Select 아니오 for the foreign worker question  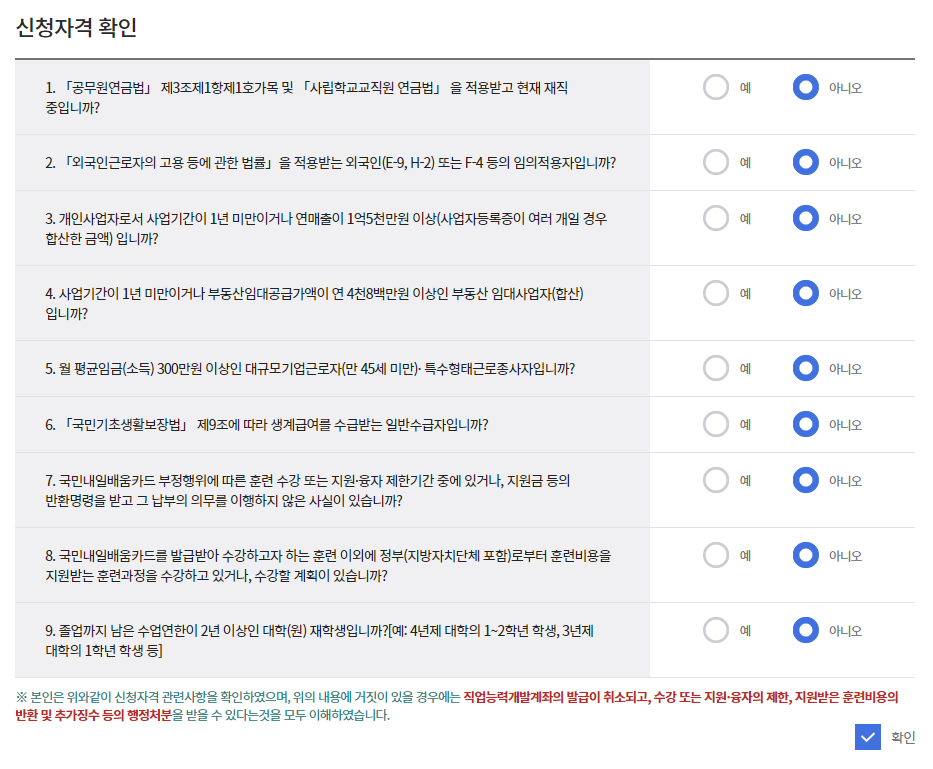tap(806, 163)
